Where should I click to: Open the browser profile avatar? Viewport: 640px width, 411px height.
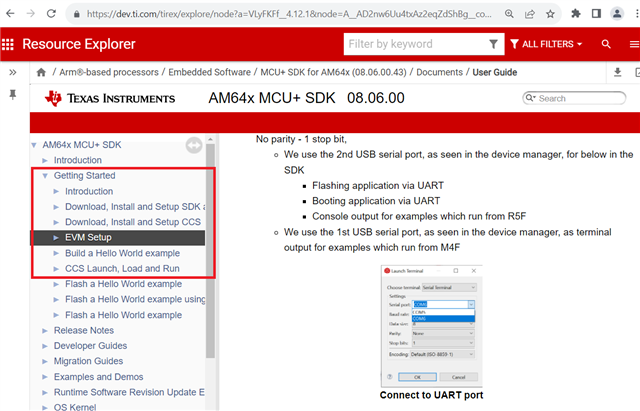click(617, 13)
